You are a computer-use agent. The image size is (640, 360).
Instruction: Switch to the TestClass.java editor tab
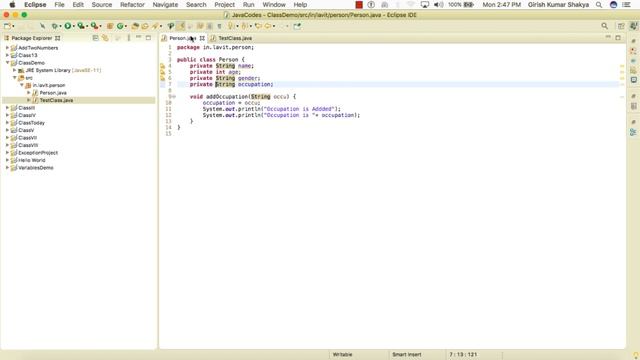pos(235,38)
